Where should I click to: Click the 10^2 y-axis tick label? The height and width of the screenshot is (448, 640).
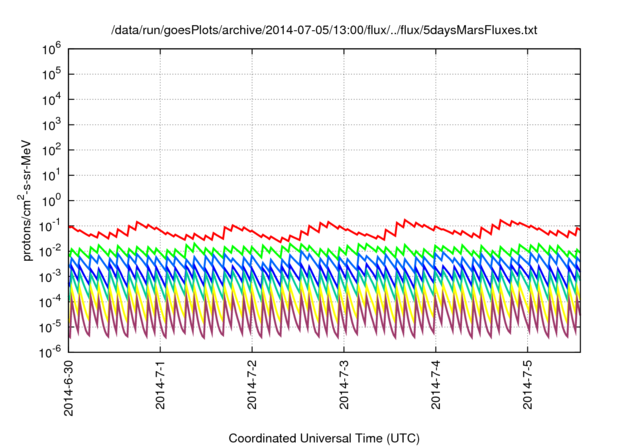51,150
